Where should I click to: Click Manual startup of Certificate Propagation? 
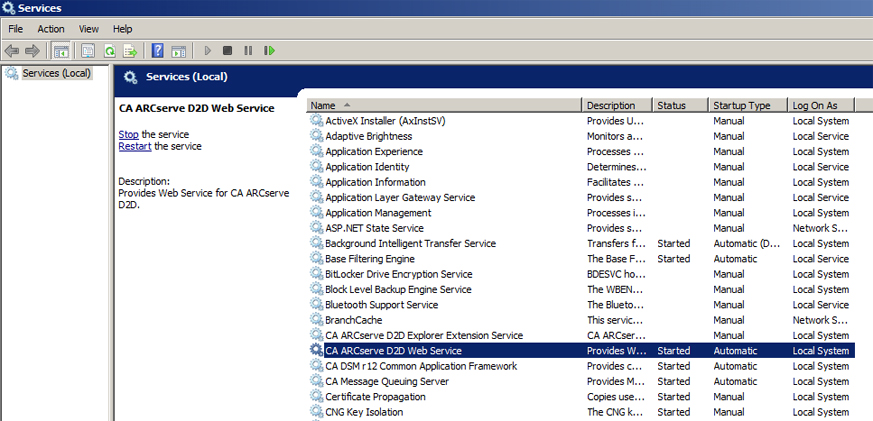coord(729,396)
